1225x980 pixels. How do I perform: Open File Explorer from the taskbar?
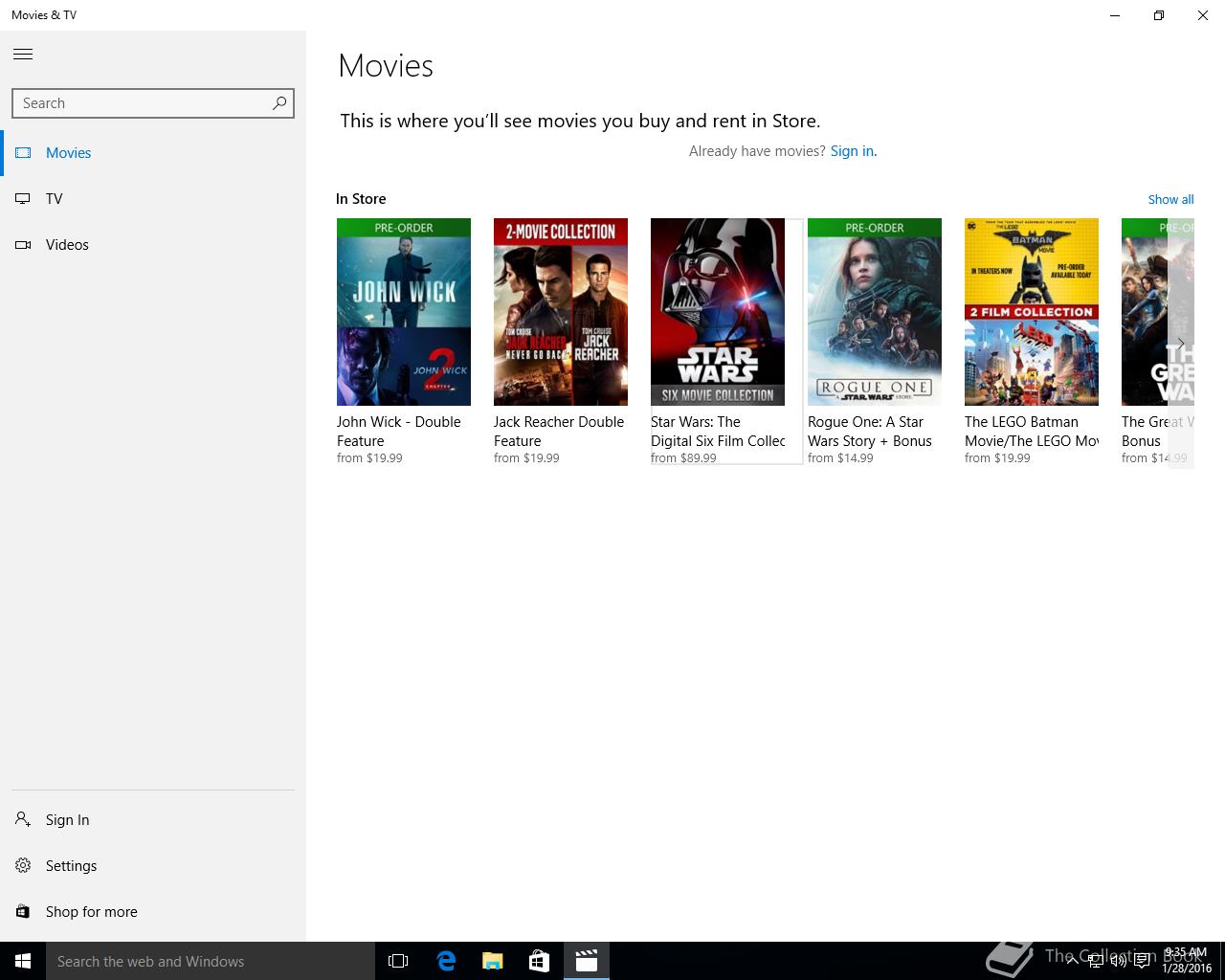pos(493,961)
